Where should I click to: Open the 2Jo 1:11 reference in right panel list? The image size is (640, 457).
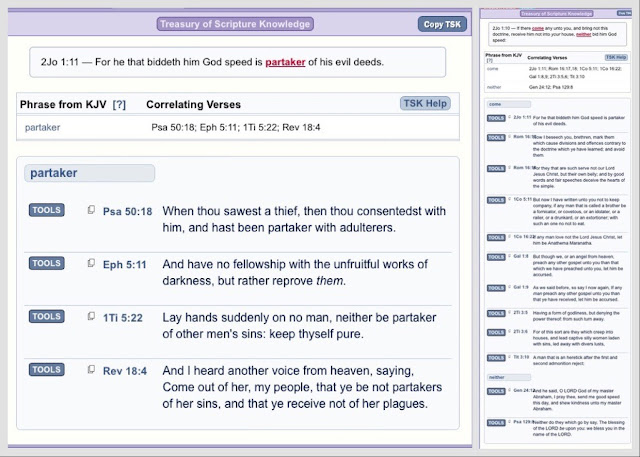click(522, 118)
